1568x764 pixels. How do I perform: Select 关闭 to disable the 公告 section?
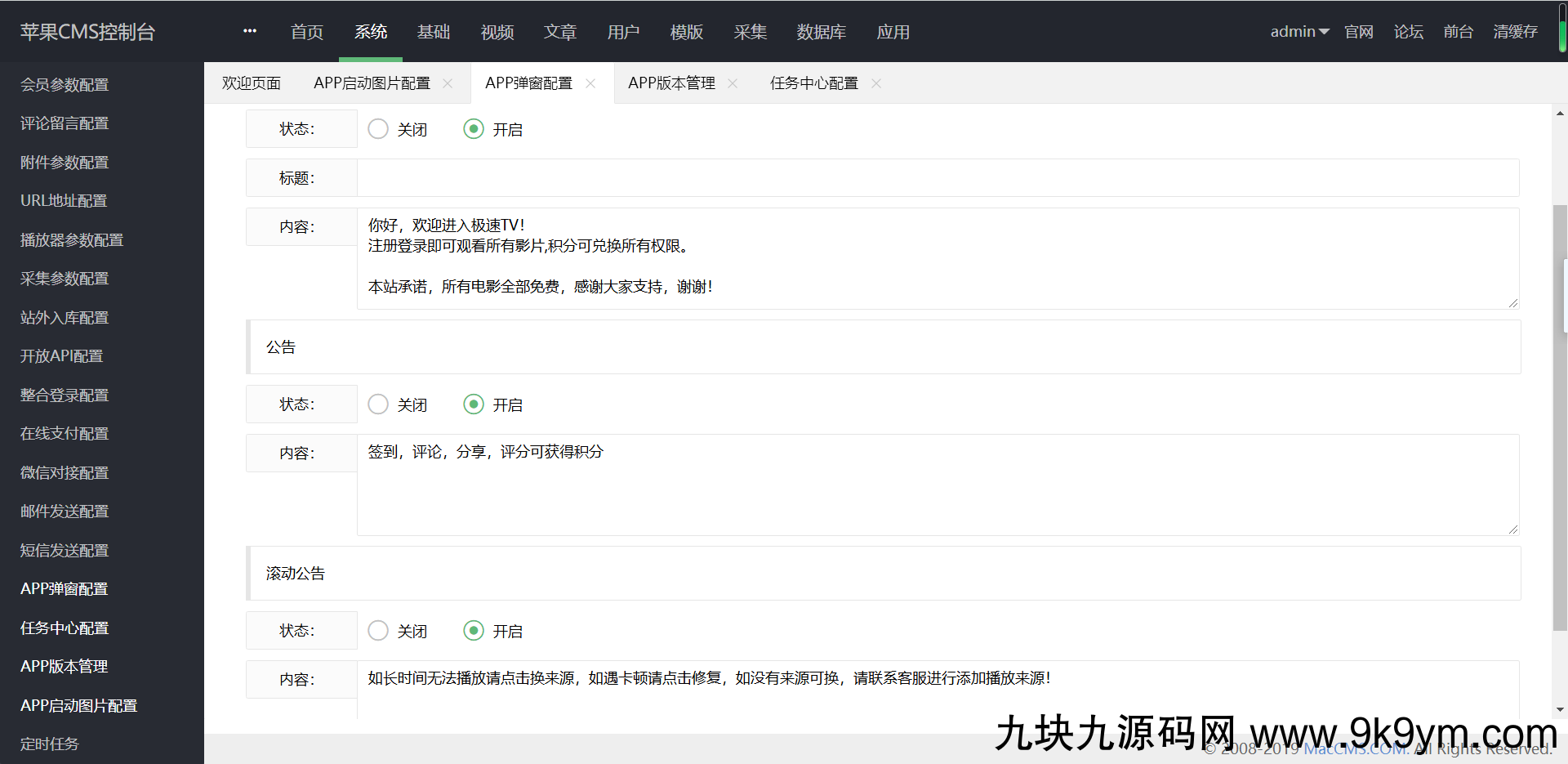(377, 404)
